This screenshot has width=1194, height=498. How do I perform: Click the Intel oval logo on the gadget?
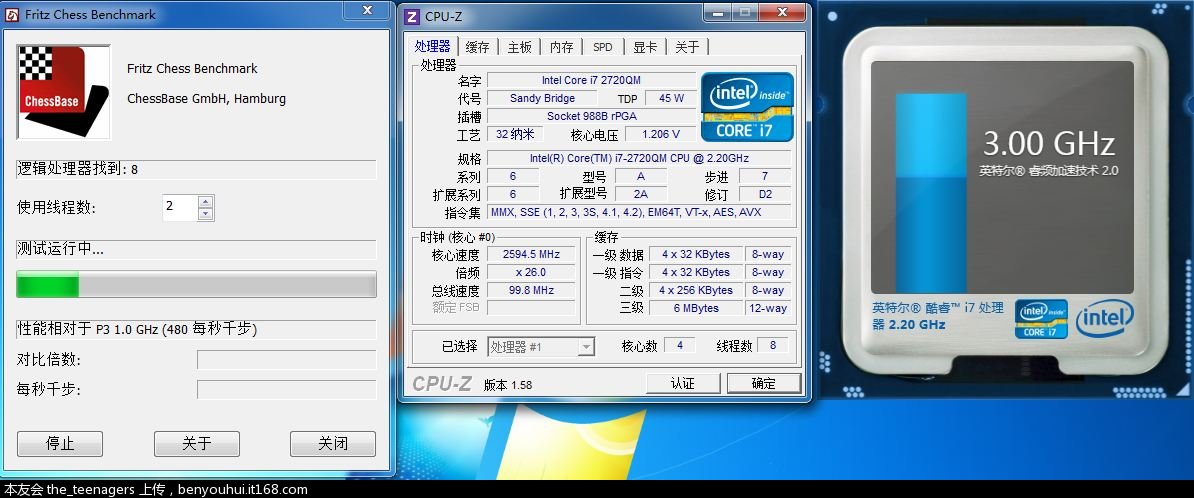[x=1105, y=318]
